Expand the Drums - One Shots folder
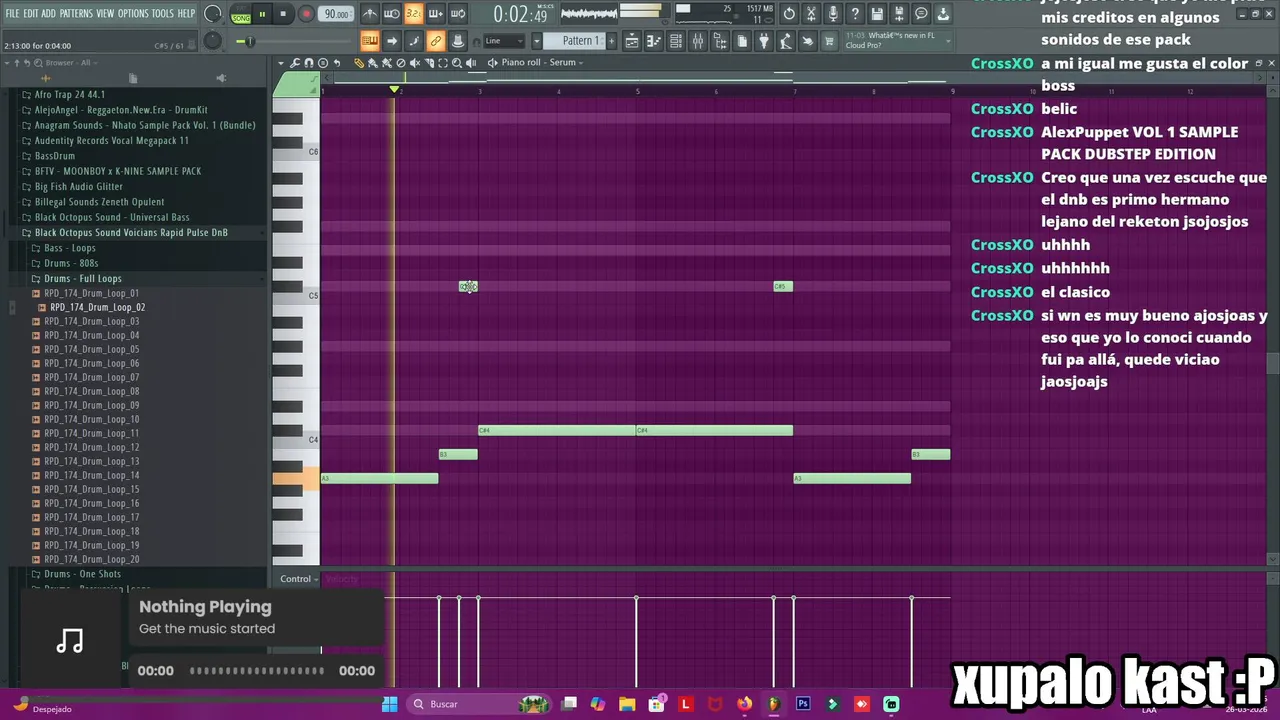The width and height of the screenshot is (1280, 720). 81,574
